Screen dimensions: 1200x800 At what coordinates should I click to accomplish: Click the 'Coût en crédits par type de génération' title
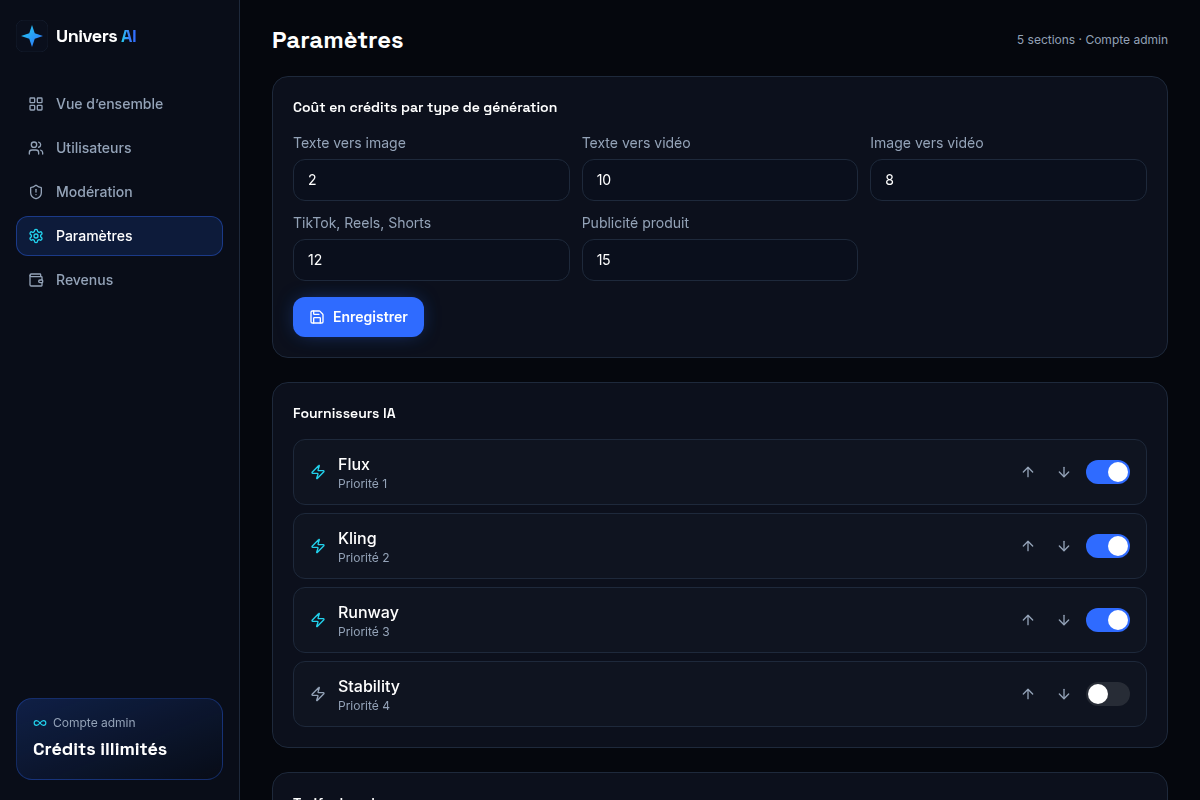(425, 107)
